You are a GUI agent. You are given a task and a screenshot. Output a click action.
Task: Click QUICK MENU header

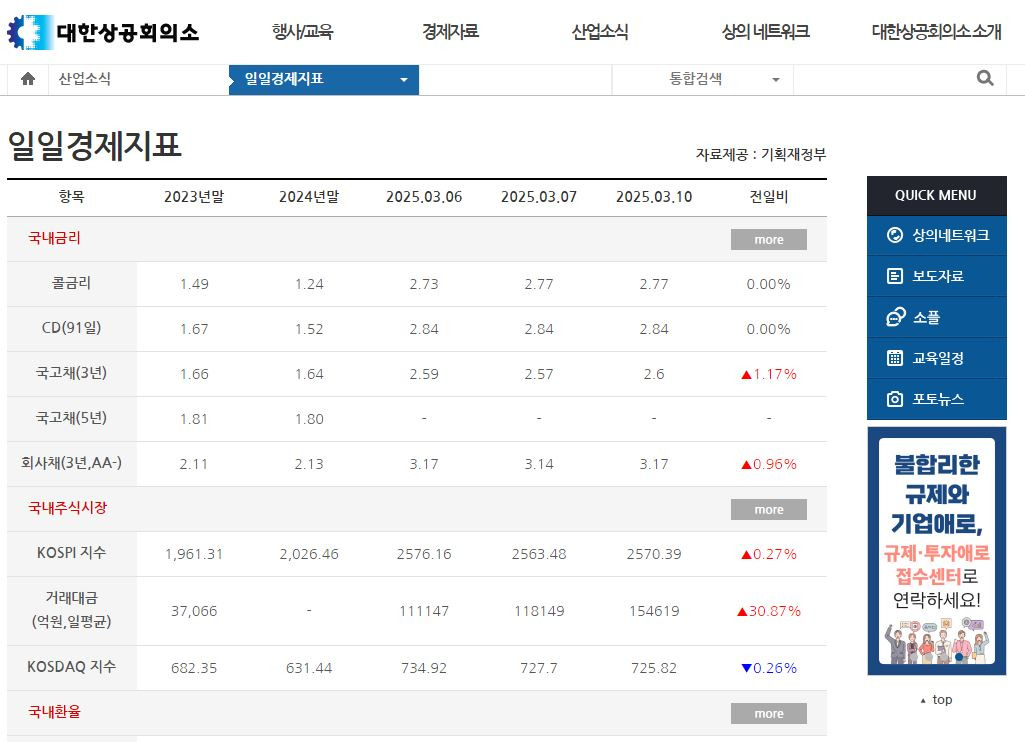coord(936,195)
